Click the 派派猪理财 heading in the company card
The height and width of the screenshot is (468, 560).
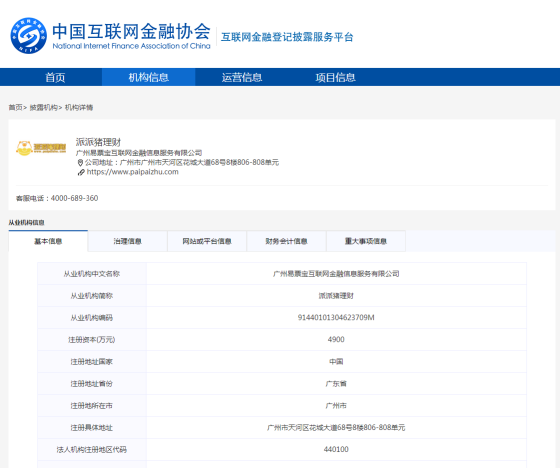[x=99, y=142]
